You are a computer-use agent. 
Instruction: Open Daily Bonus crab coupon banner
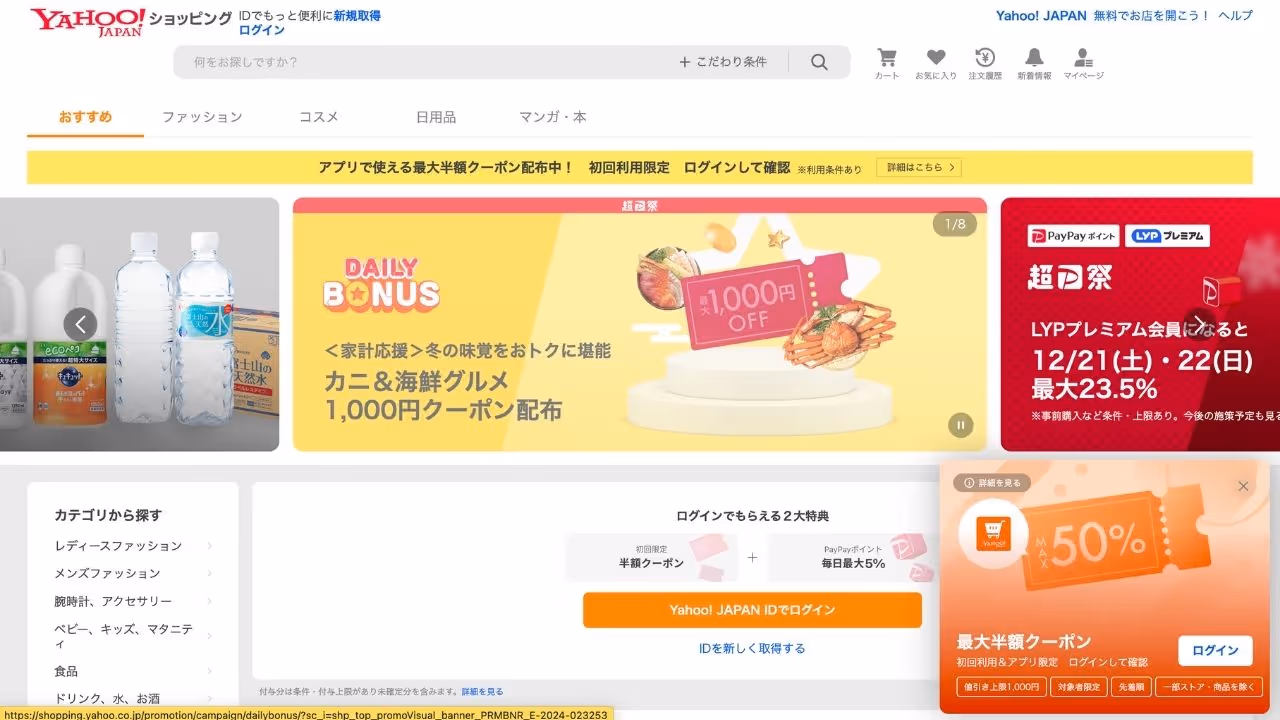[x=640, y=324]
